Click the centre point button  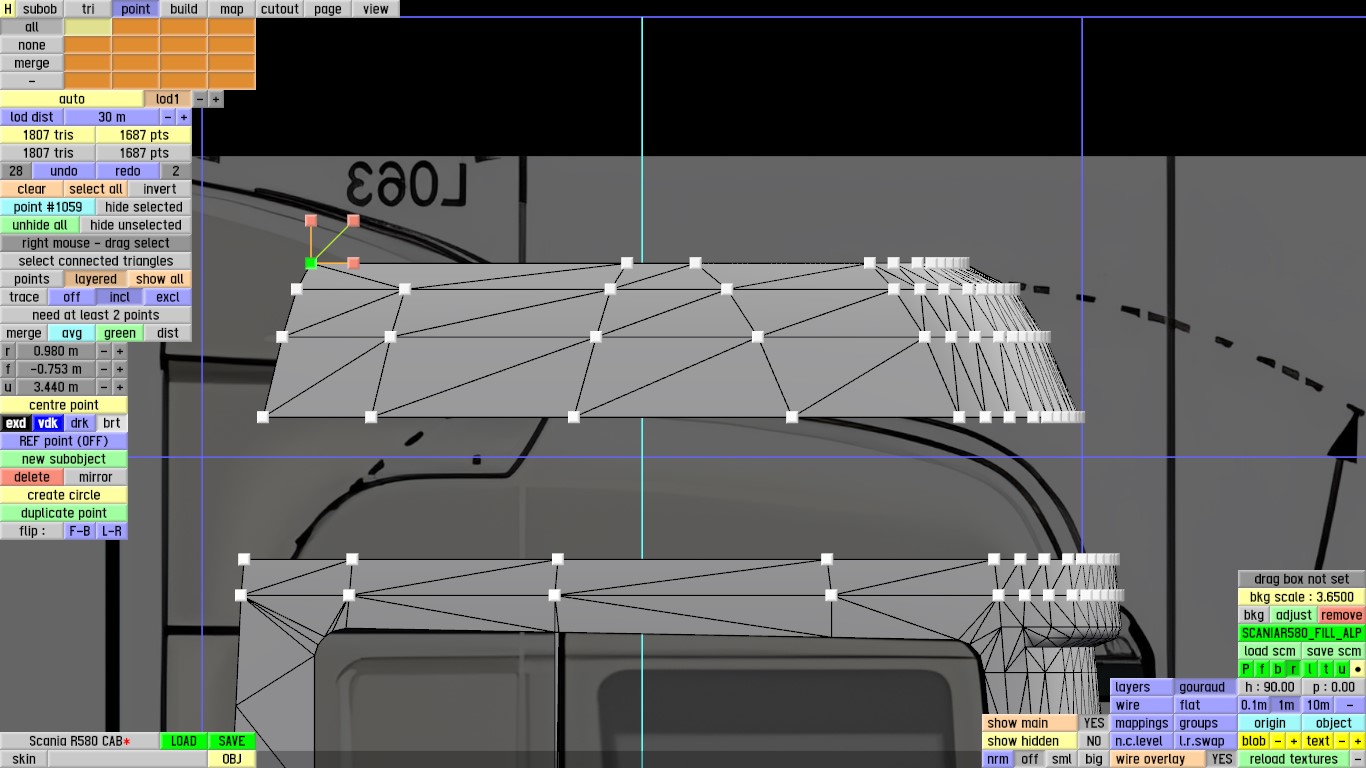tap(64, 405)
